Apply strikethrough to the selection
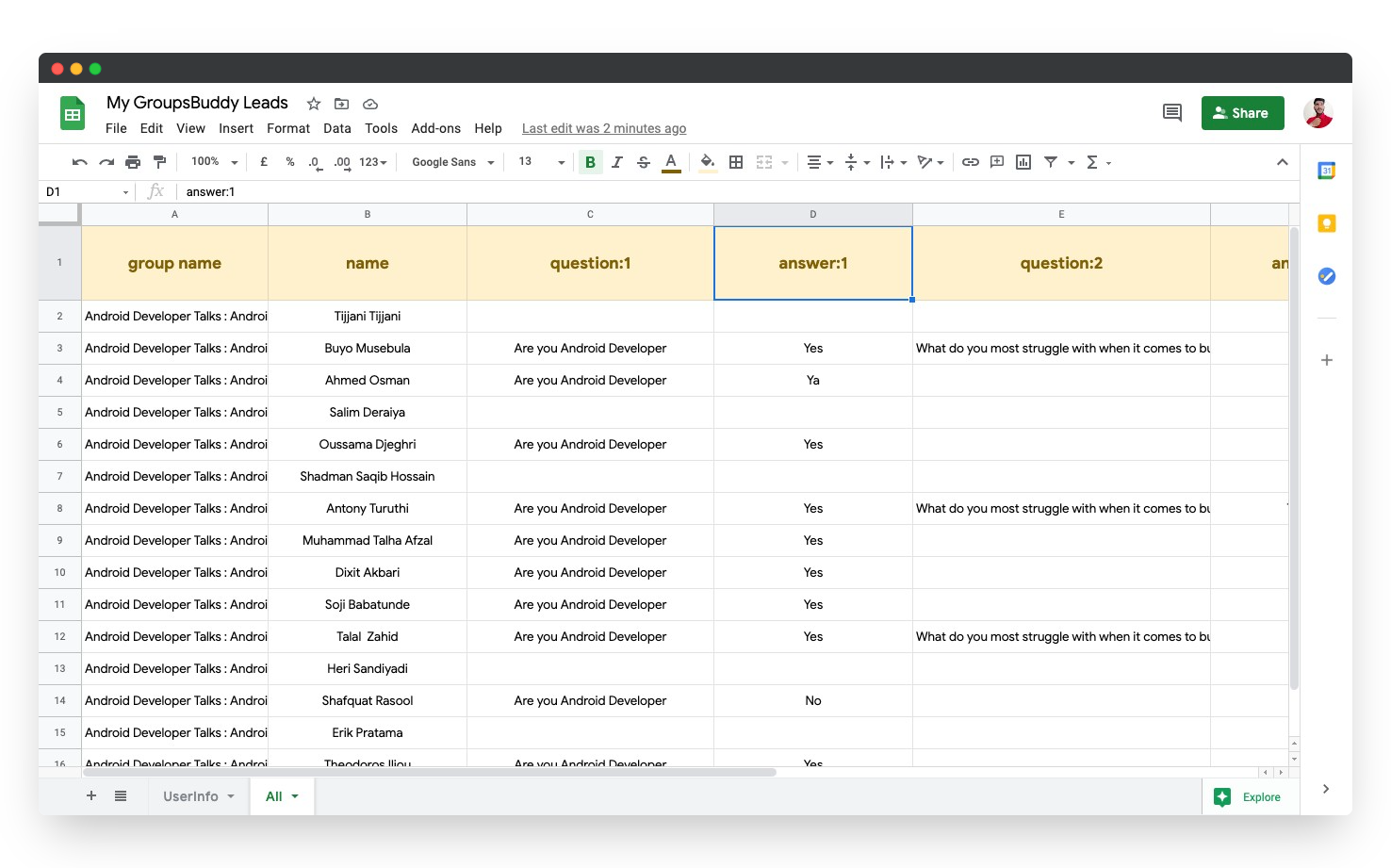1391x868 pixels. click(643, 161)
